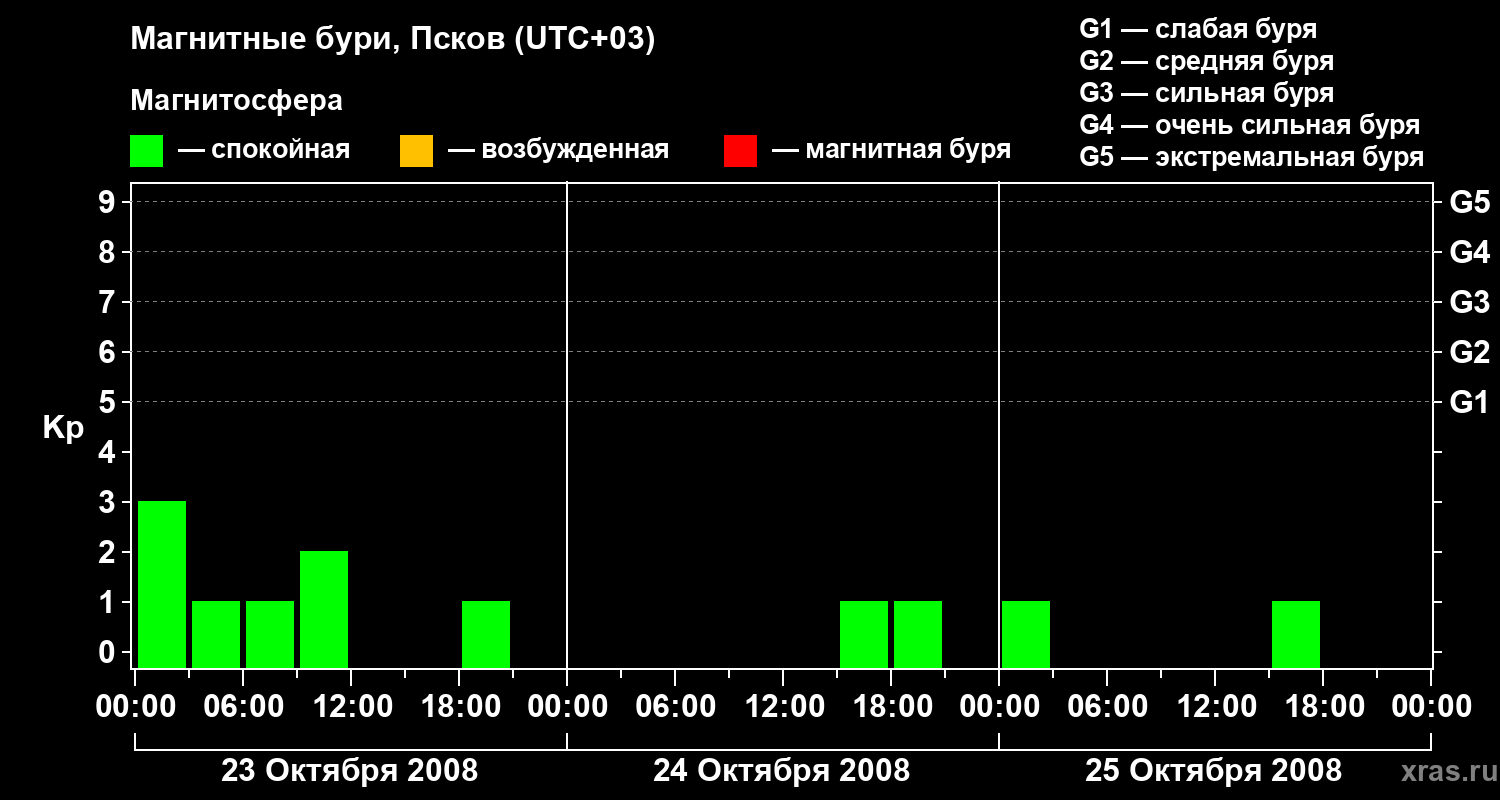Screen dimensions: 1500x800
Task: Click the 'G2 — средняя буря' legend line
Action: click(x=1206, y=61)
